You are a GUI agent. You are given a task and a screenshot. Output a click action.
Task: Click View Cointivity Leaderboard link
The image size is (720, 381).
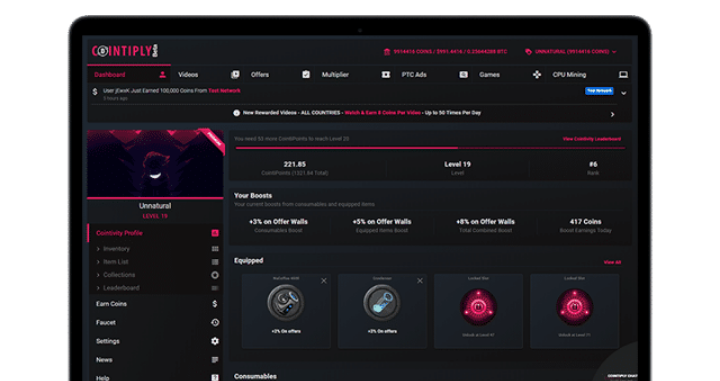pyautogui.click(x=591, y=139)
